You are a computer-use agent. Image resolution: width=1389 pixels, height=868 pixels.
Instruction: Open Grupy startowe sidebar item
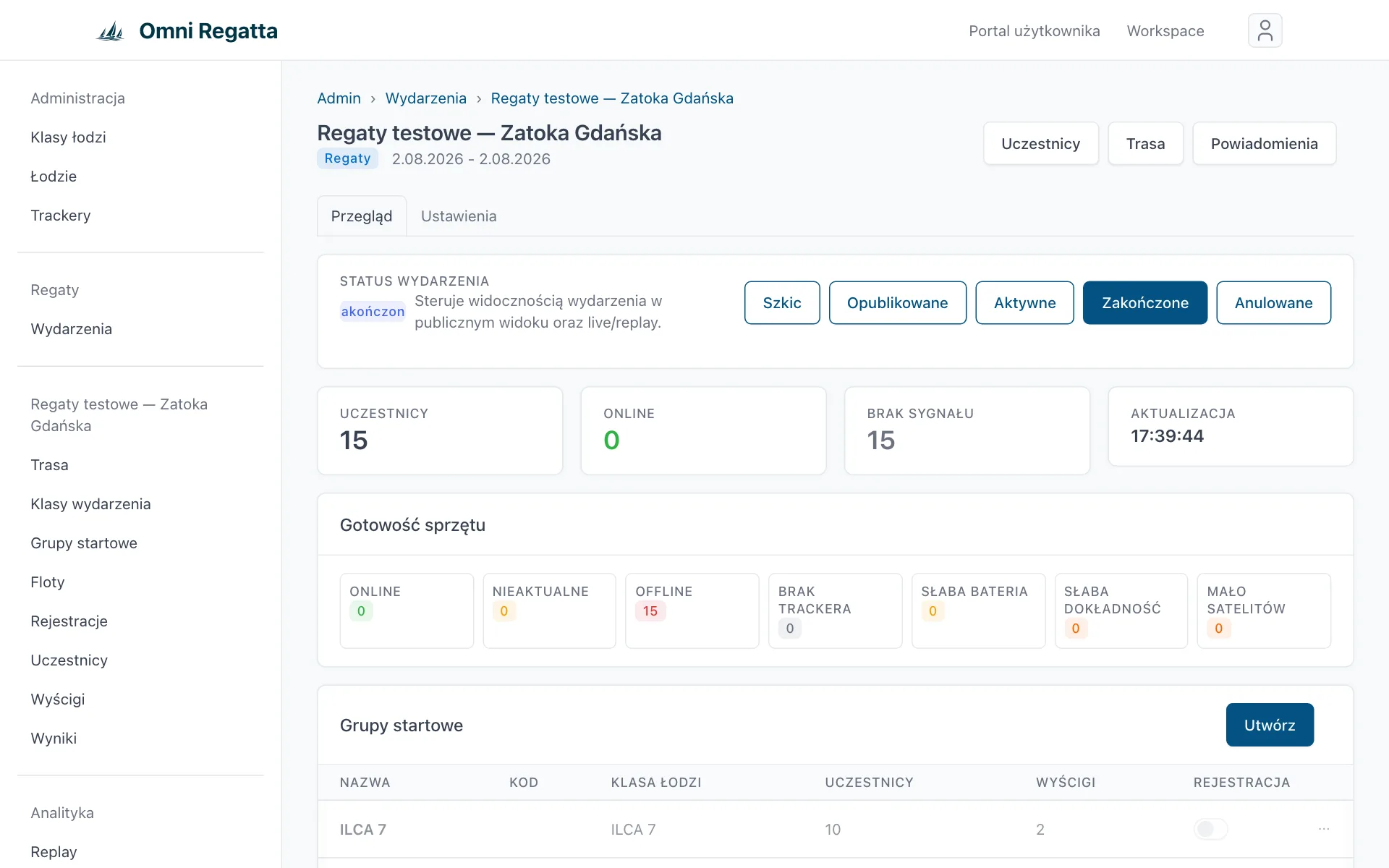84,543
